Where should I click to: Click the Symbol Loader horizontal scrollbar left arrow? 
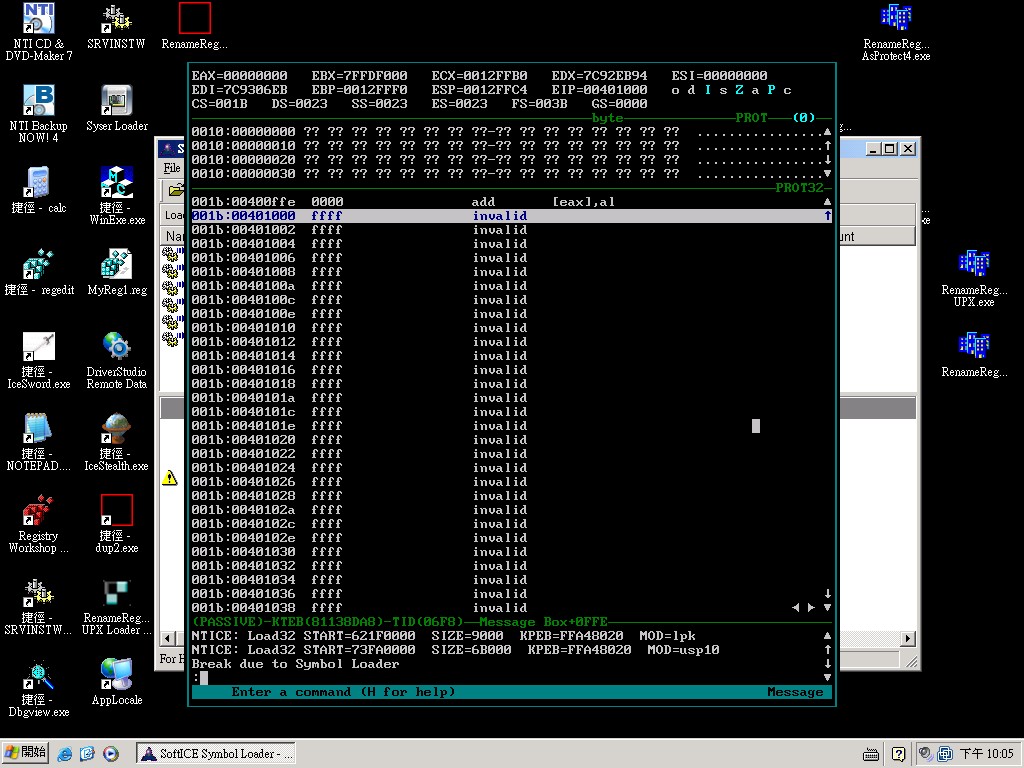click(x=168, y=638)
